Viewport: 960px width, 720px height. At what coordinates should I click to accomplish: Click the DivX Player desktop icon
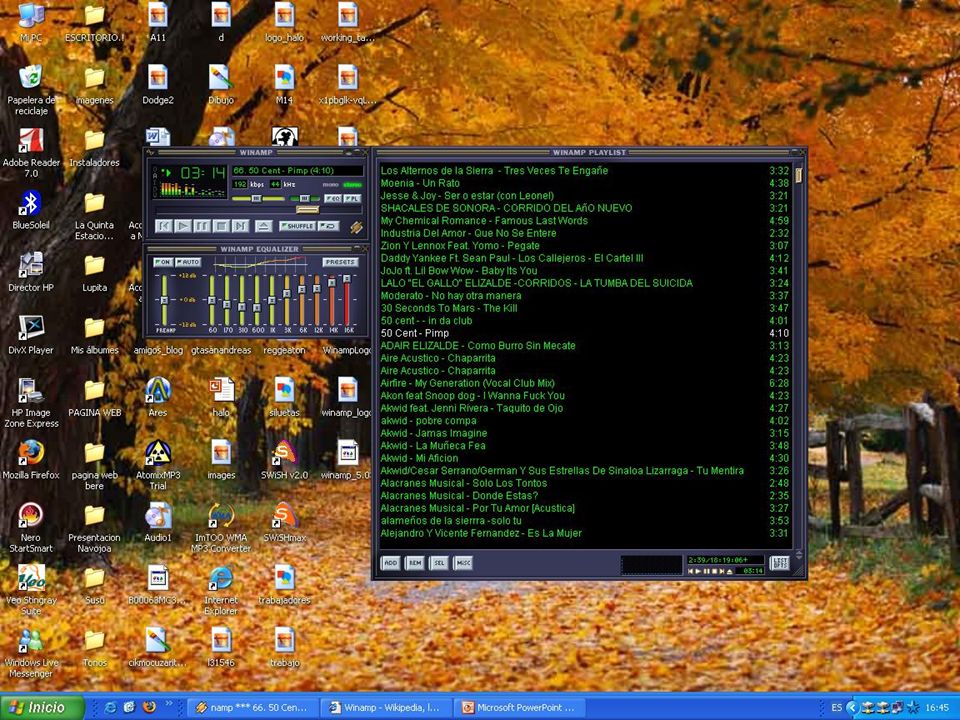click(x=31, y=334)
